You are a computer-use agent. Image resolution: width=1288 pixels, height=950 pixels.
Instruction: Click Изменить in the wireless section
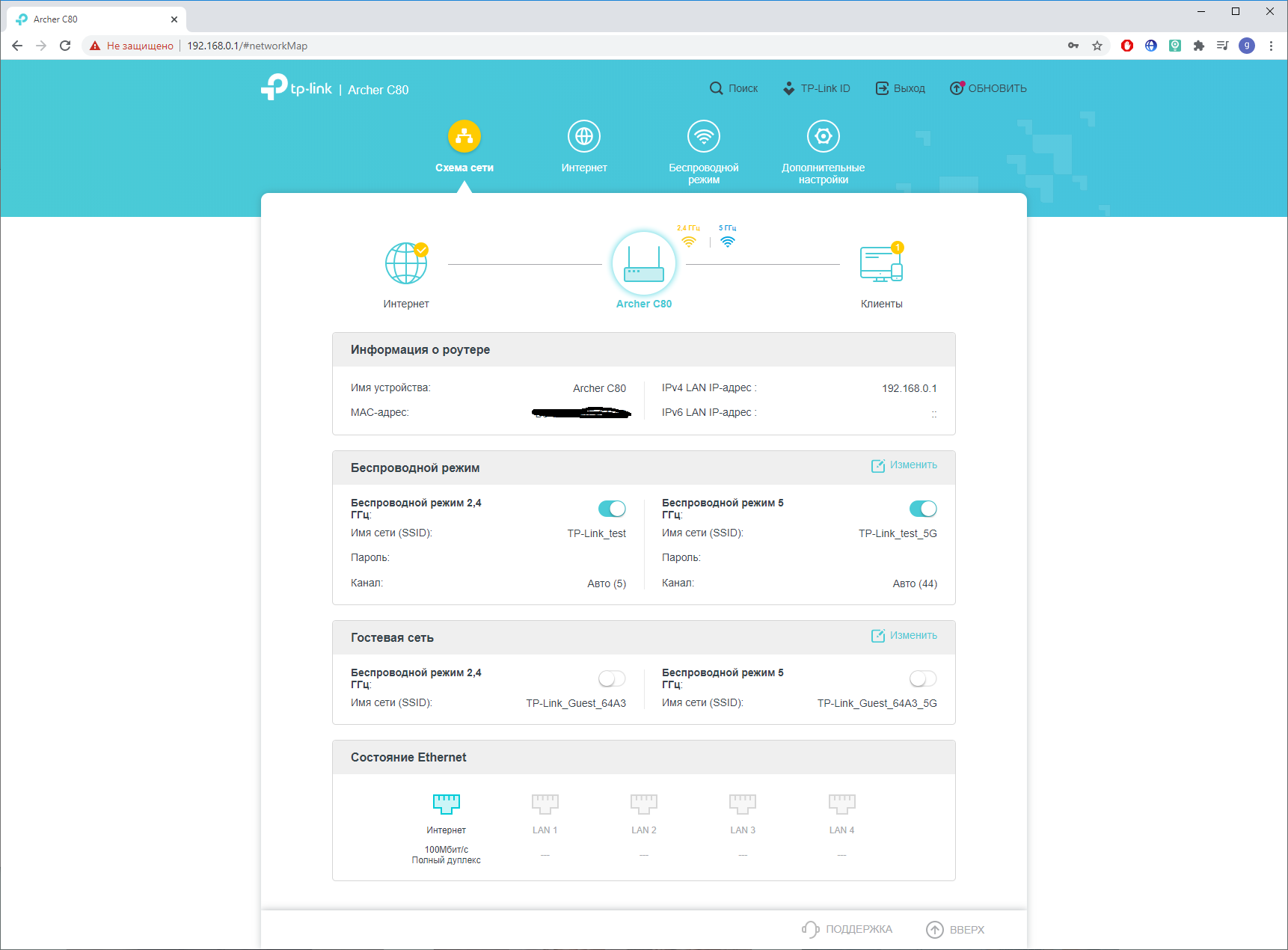(x=904, y=465)
